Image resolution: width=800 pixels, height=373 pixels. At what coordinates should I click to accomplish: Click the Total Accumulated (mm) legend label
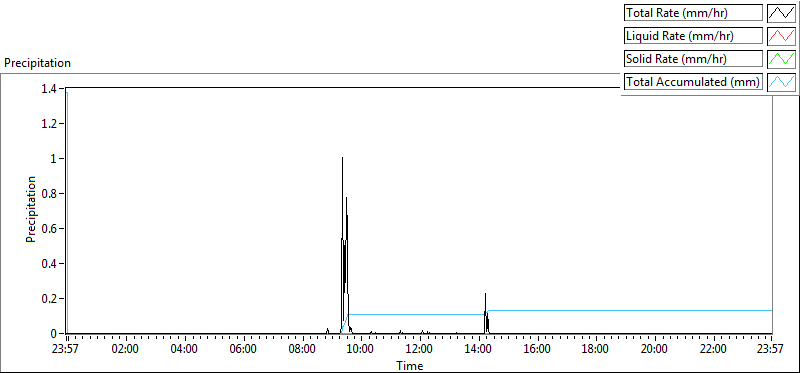692,82
